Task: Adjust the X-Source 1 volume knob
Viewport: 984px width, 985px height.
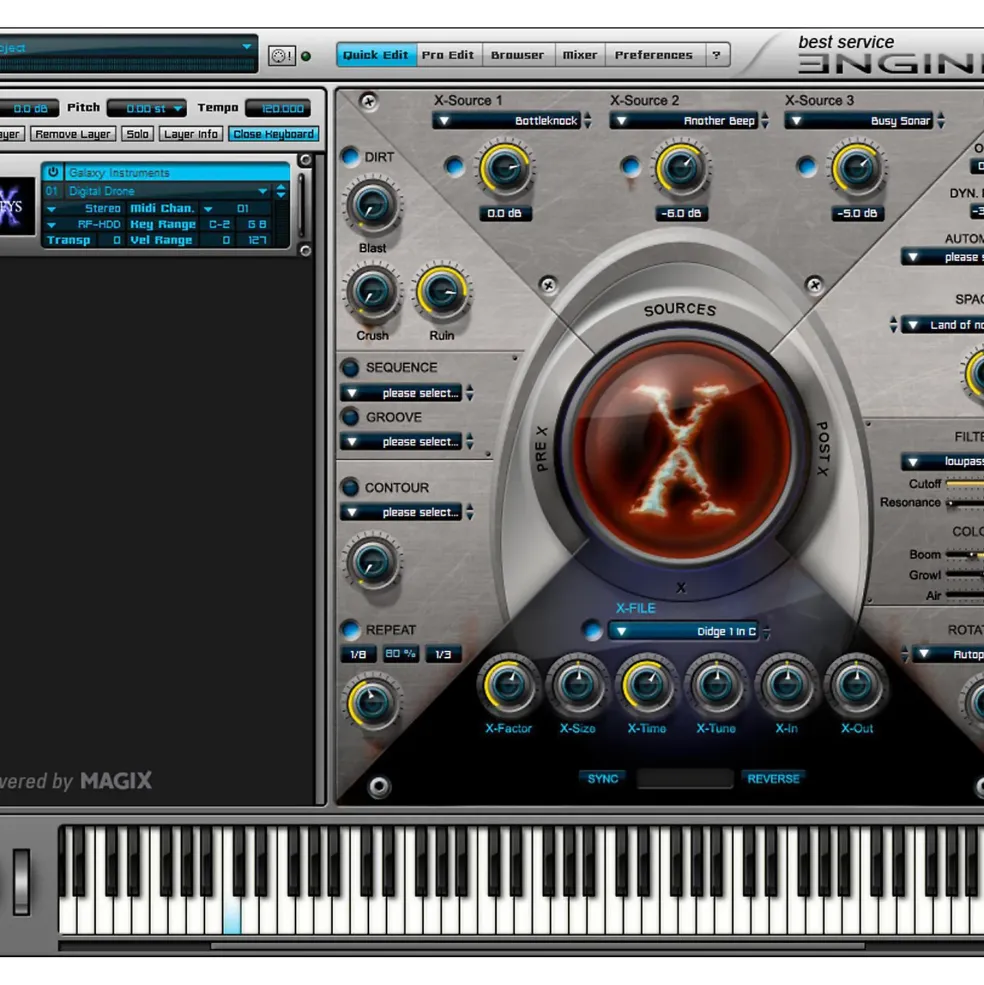Action: coord(505,168)
